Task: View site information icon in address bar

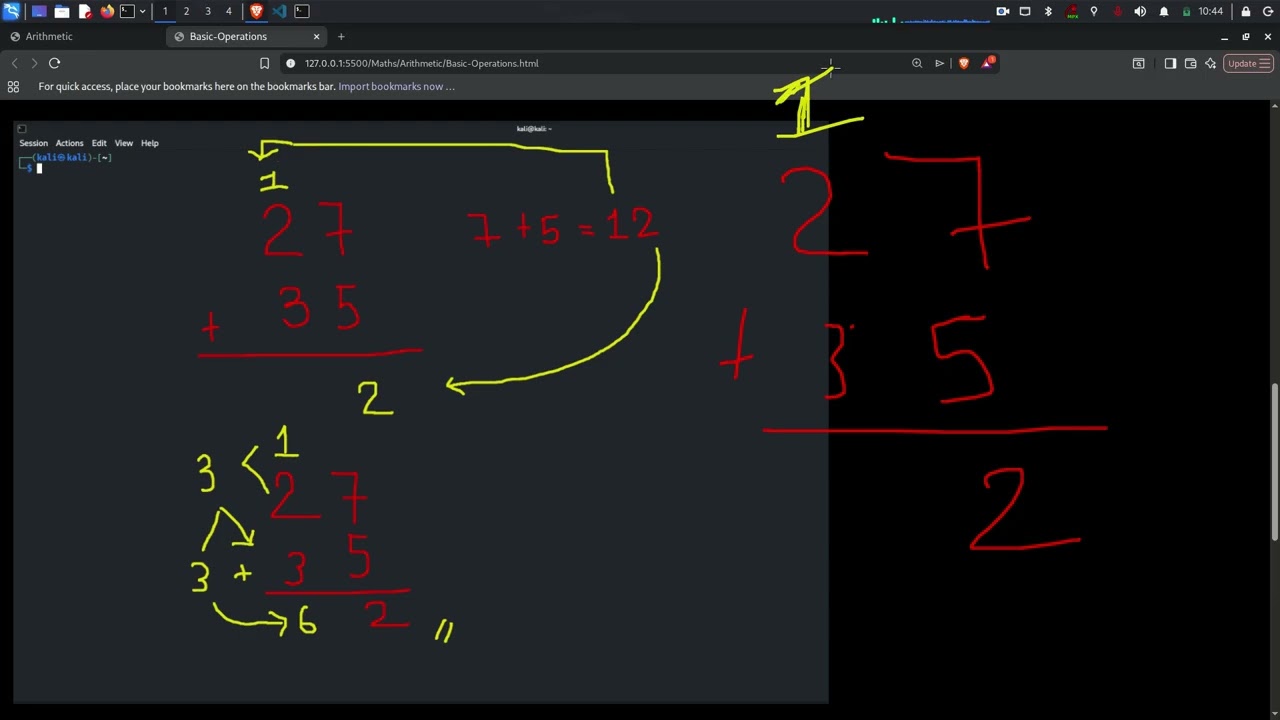Action: click(x=291, y=63)
